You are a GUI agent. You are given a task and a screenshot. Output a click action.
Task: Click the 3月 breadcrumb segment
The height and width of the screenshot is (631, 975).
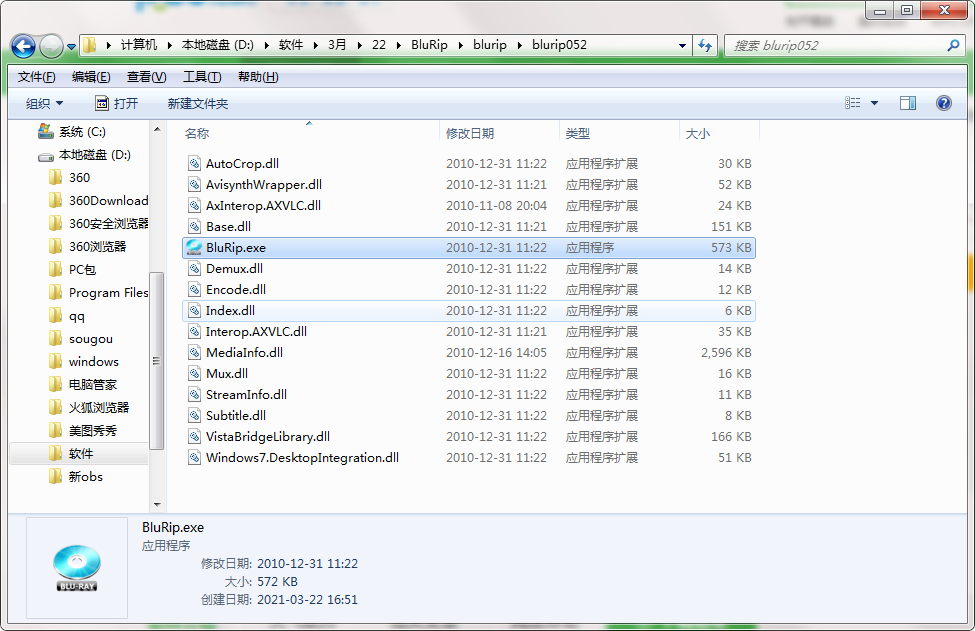point(337,45)
